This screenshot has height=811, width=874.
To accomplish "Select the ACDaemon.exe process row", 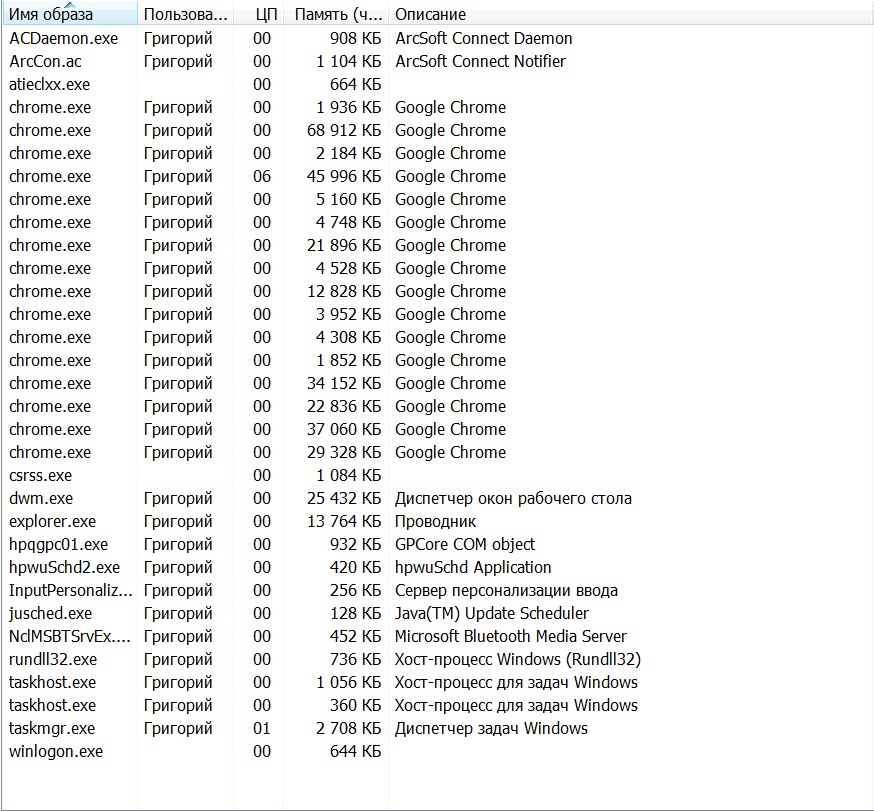I will click(x=63, y=38).
